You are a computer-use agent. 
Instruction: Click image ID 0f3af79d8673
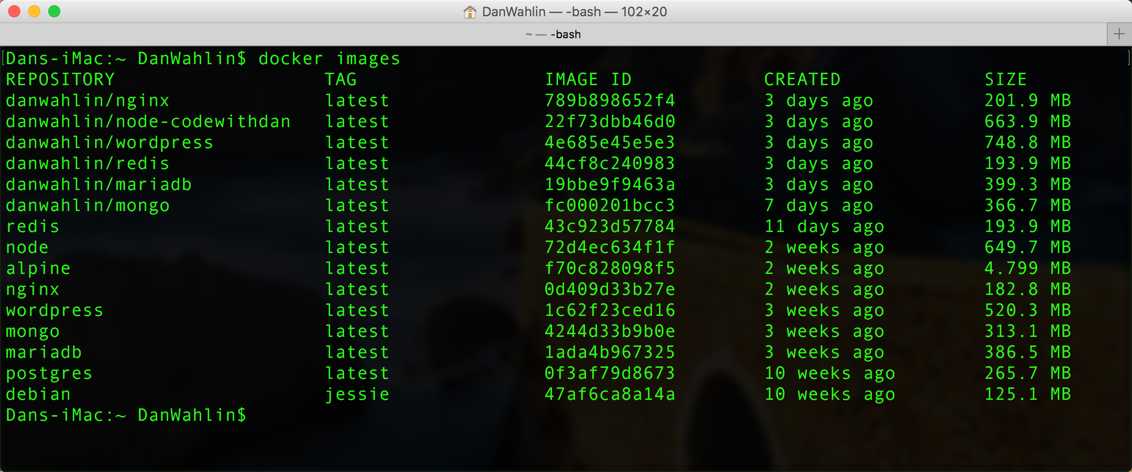[610, 374]
